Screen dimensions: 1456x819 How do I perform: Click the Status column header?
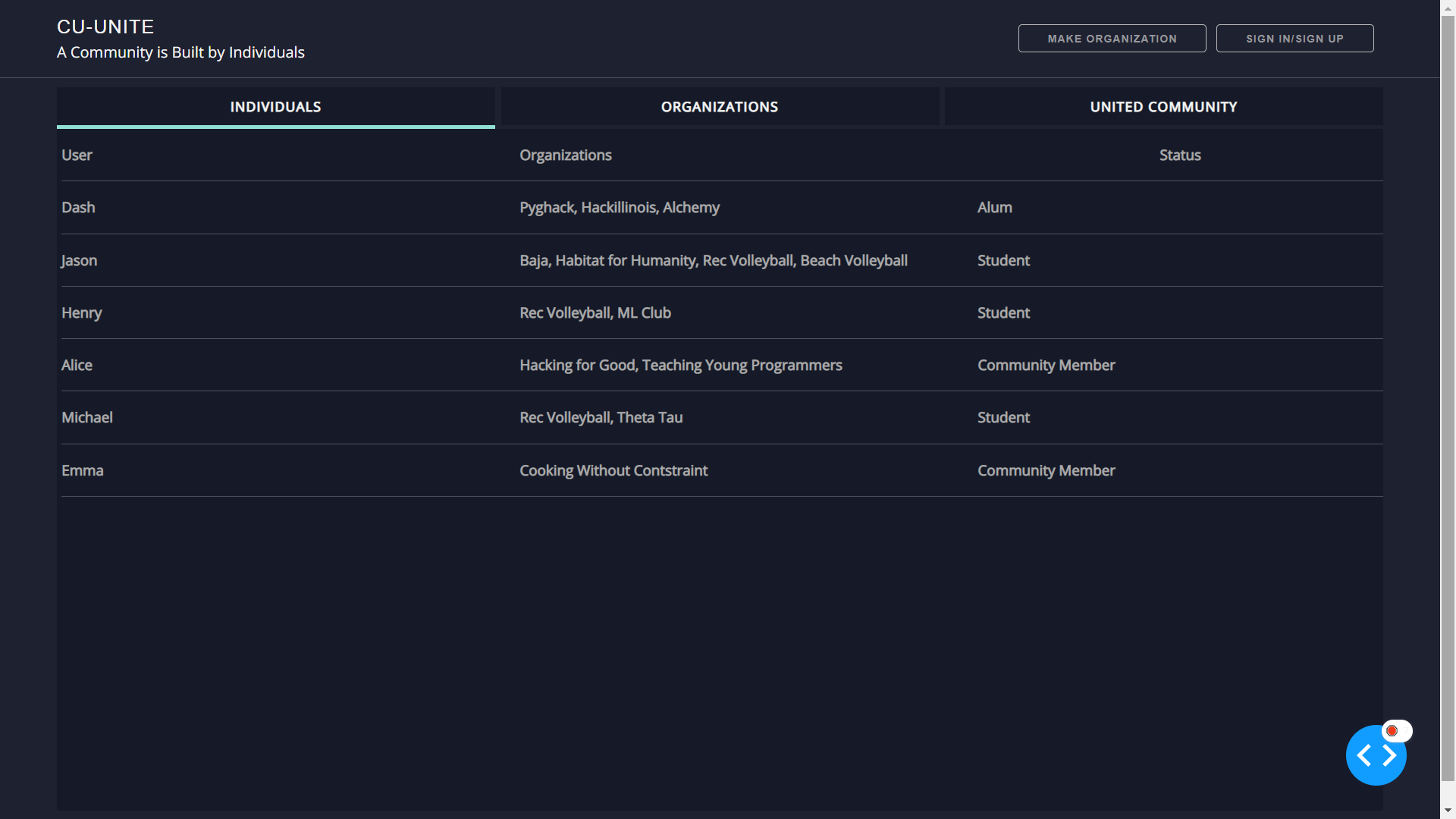click(1179, 155)
